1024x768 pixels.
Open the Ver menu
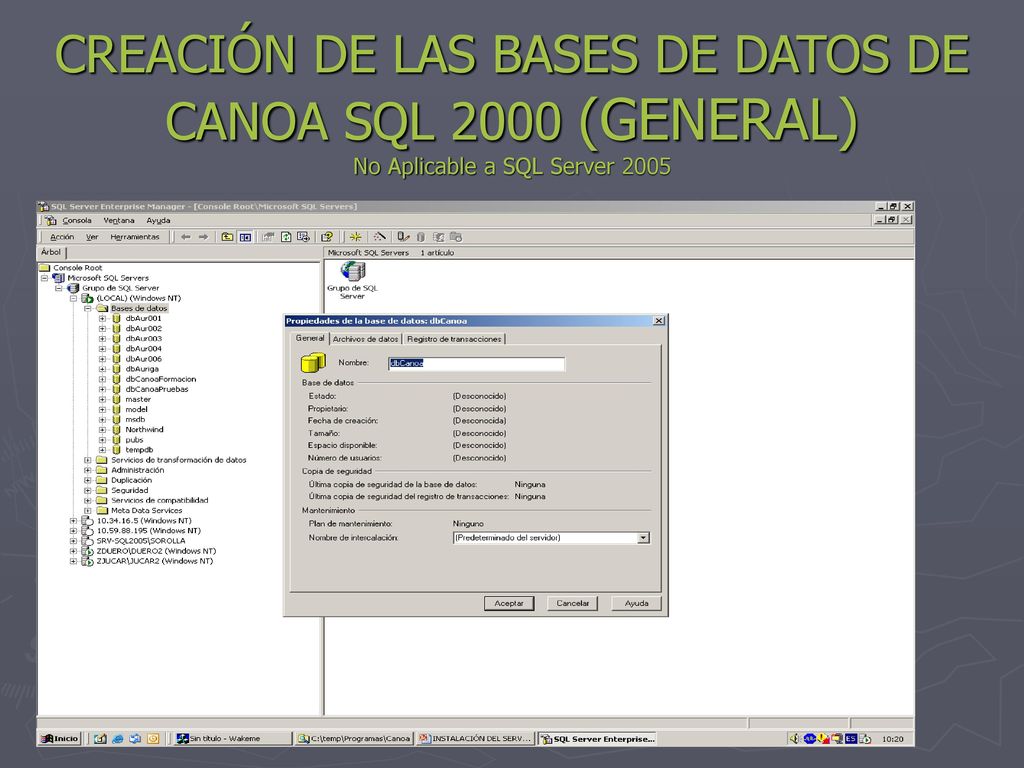(92, 237)
